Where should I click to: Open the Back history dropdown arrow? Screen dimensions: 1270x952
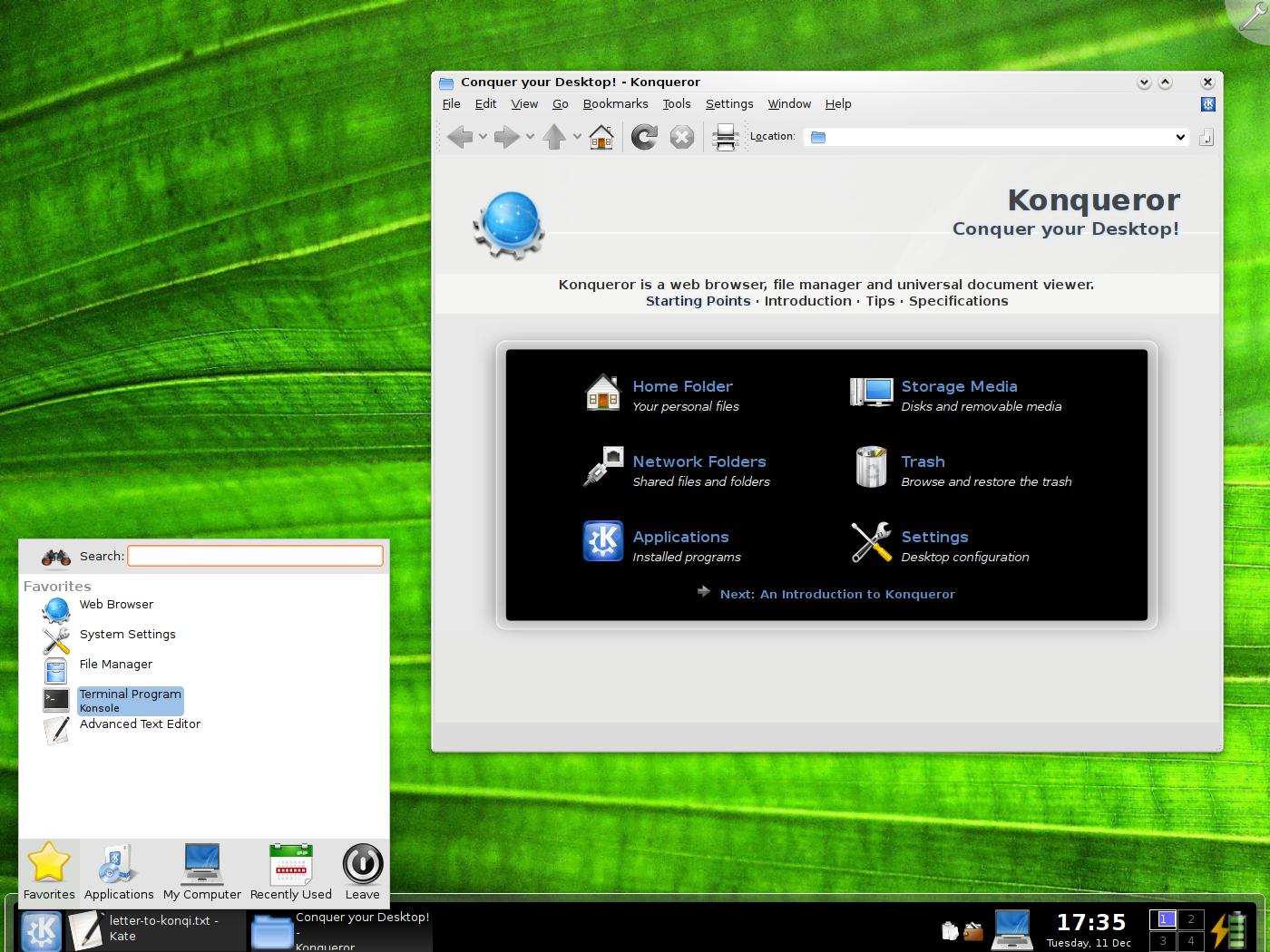(483, 137)
